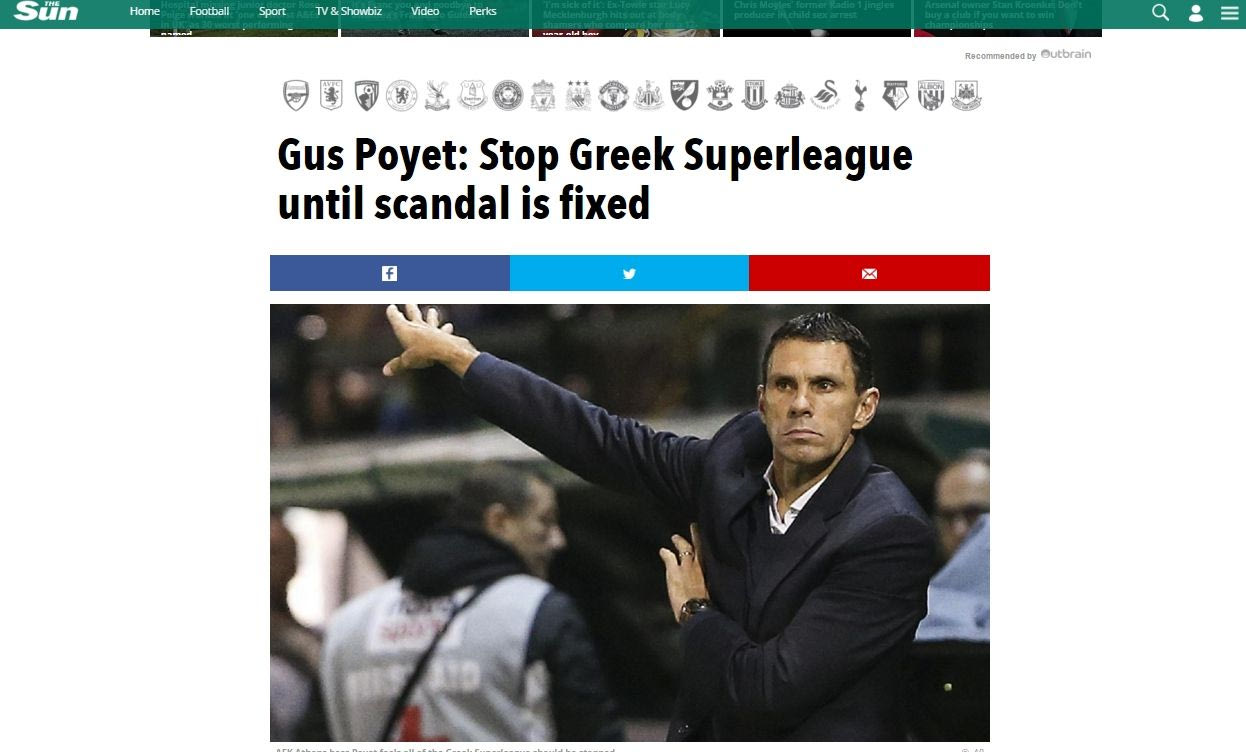Open the Tottenham Hotspur cockerel crest

[860, 95]
